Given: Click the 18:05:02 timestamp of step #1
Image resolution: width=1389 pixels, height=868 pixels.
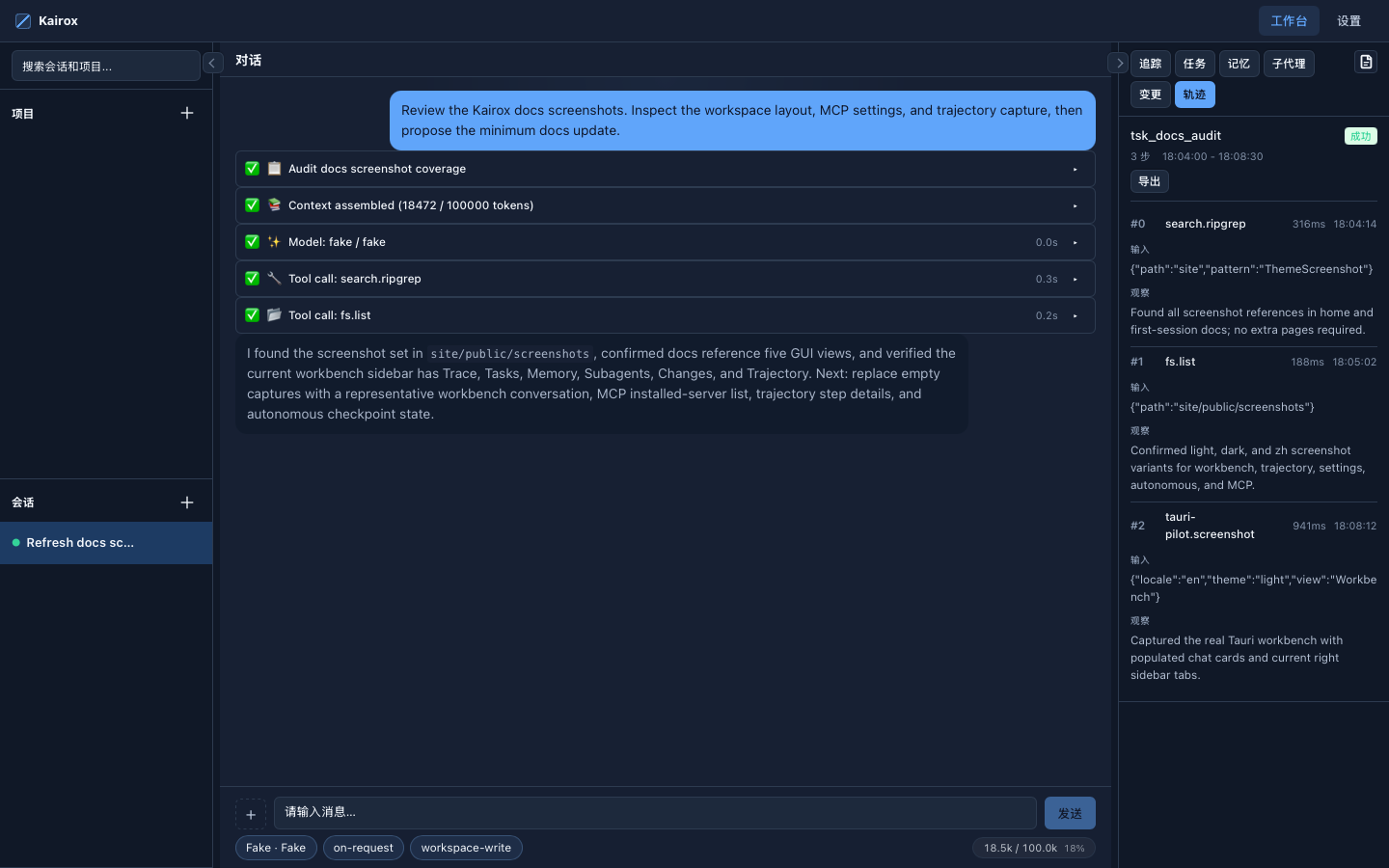Looking at the screenshot, I should 1355,362.
